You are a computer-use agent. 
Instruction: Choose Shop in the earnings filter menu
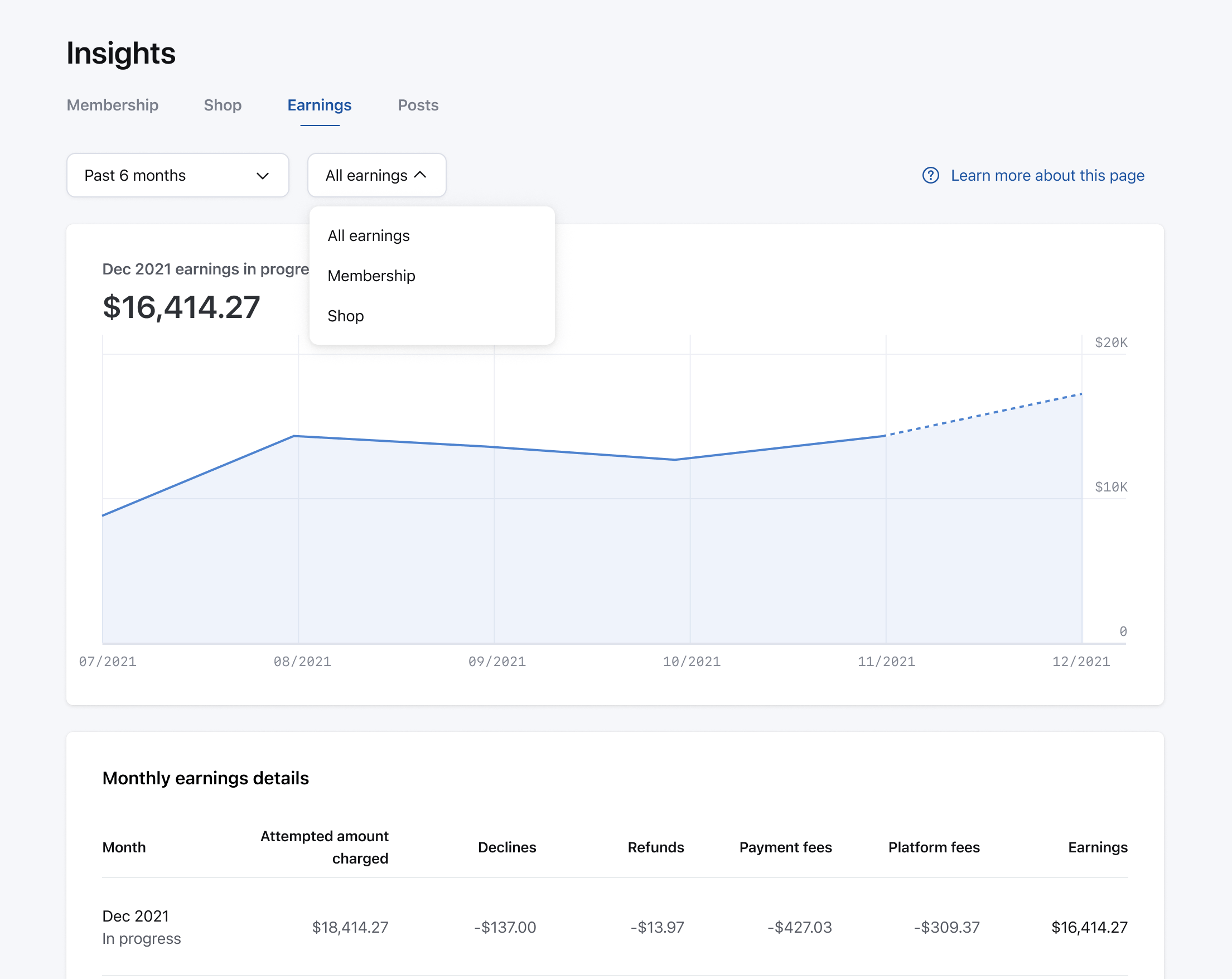tap(345, 316)
